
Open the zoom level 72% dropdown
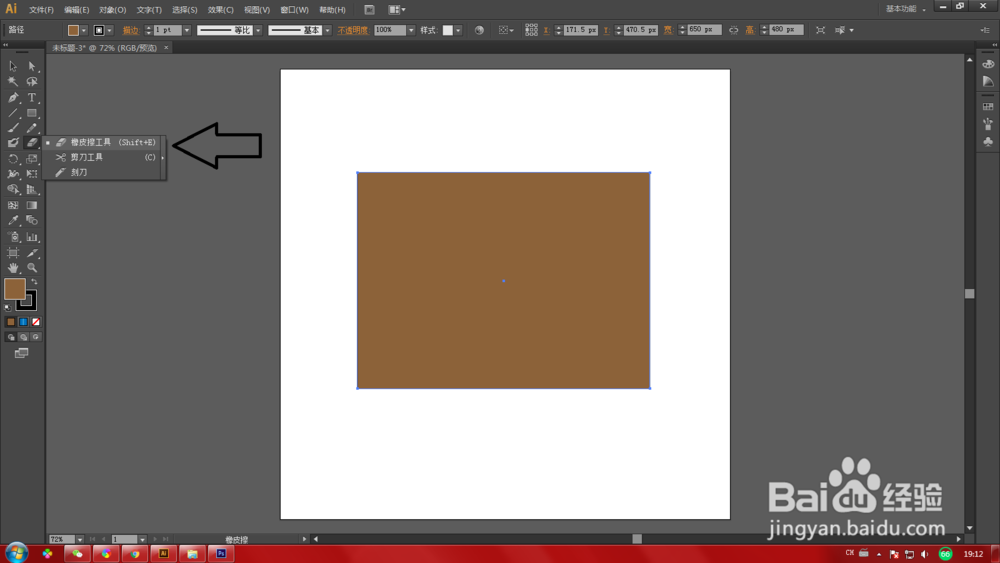[x=80, y=539]
